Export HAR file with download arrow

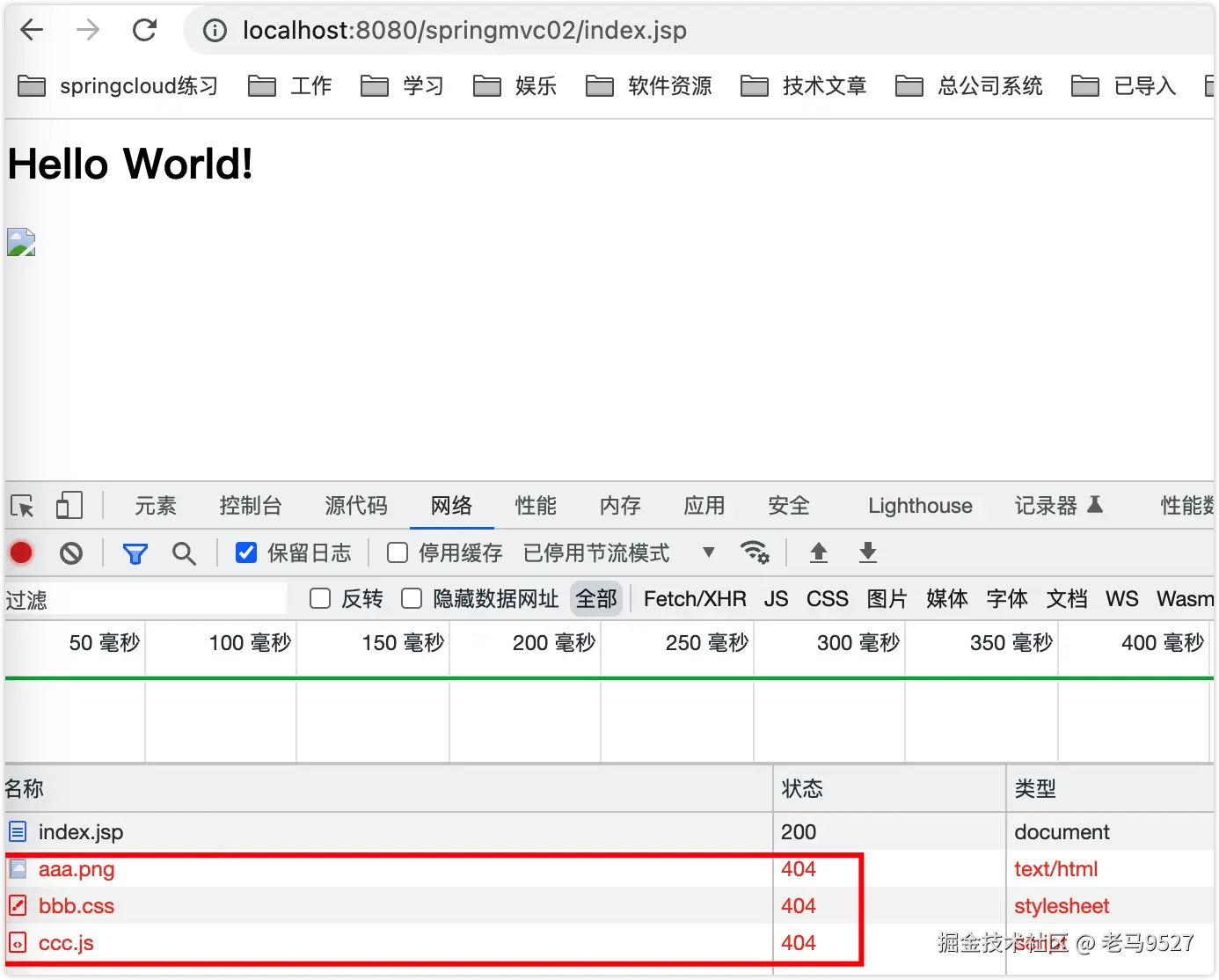tap(868, 552)
